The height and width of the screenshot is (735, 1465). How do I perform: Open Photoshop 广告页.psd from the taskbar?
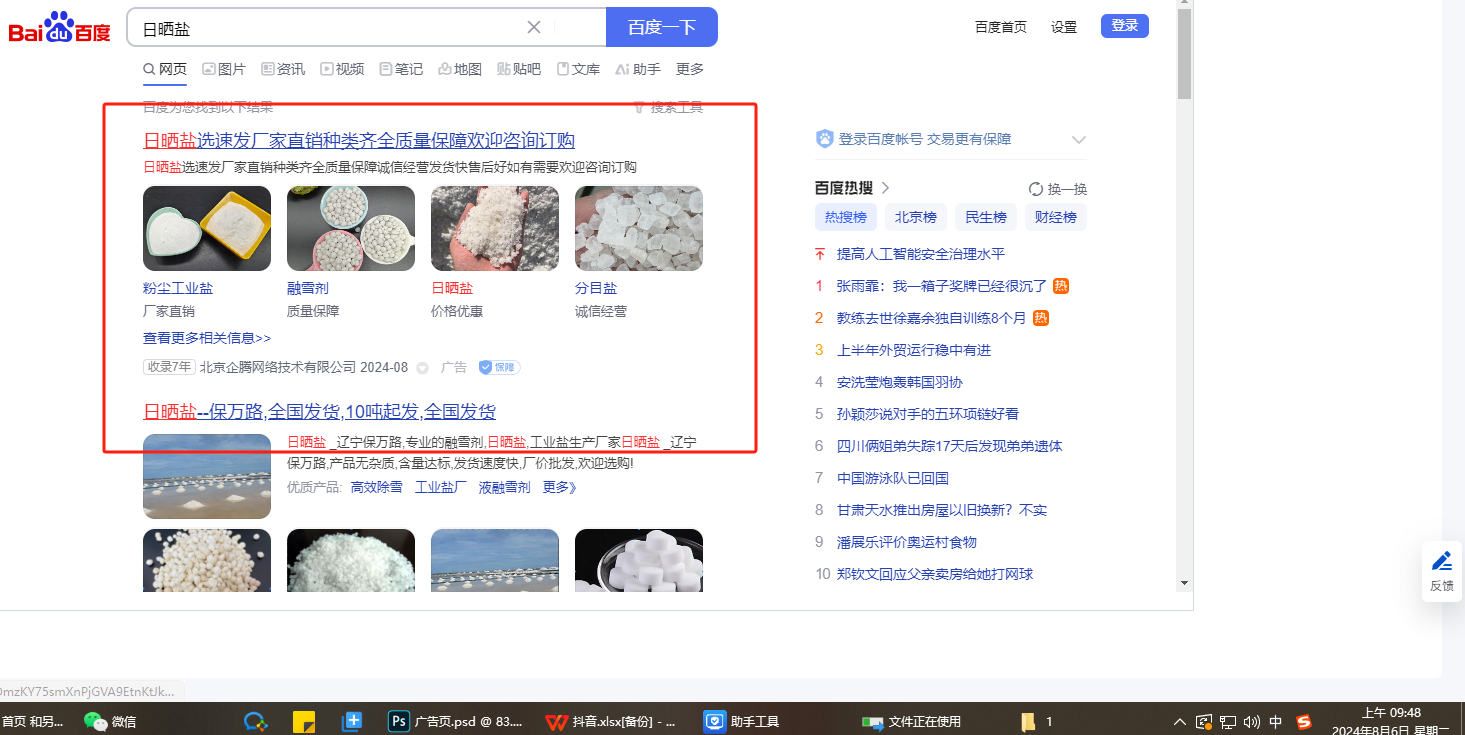455,721
